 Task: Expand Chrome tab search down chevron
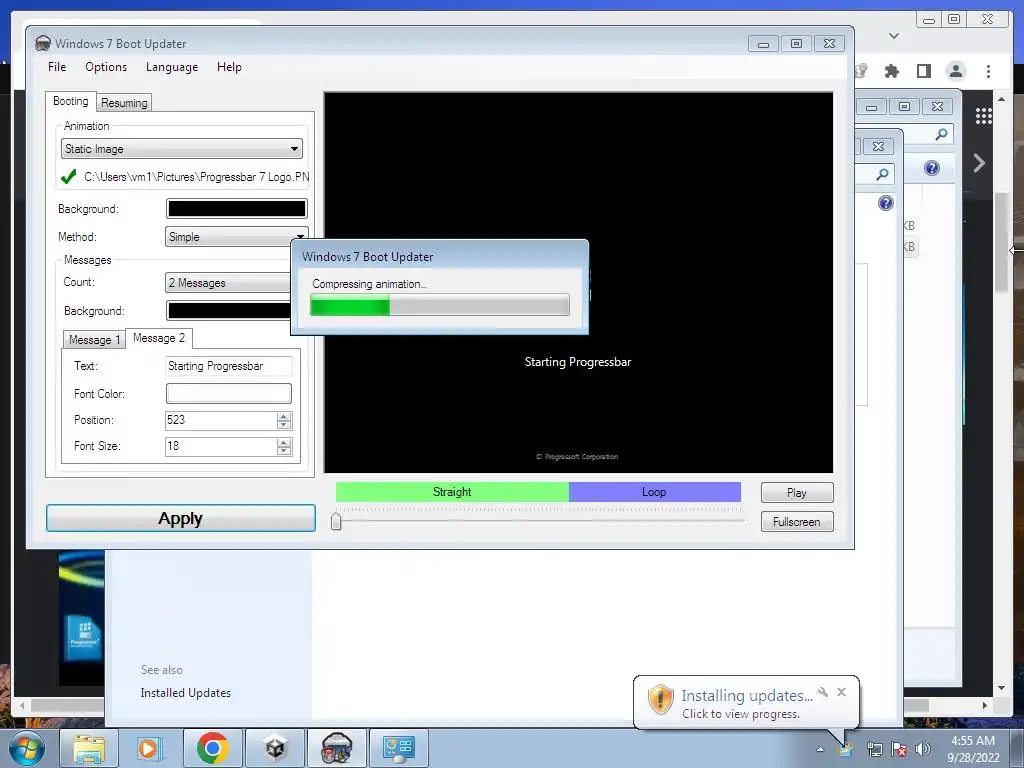[x=894, y=36]
